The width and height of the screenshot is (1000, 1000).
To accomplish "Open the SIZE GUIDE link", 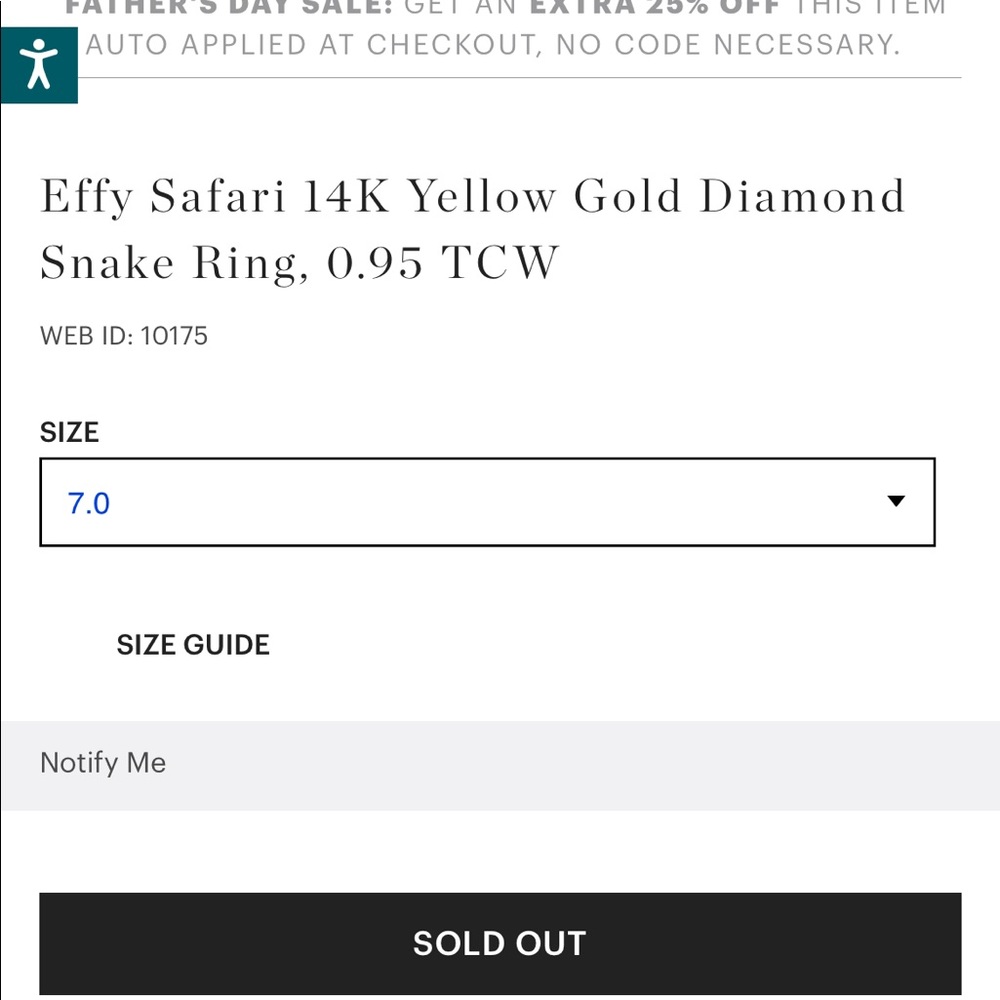I will tap(193, 644).
